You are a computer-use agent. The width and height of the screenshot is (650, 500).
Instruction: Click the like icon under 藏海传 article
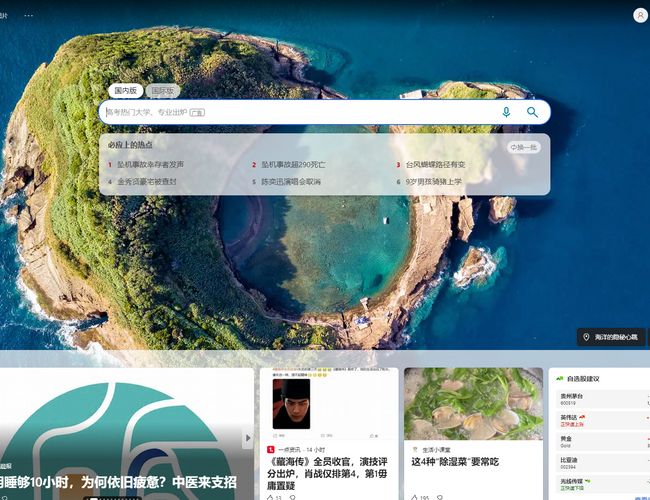pos(270,497)
